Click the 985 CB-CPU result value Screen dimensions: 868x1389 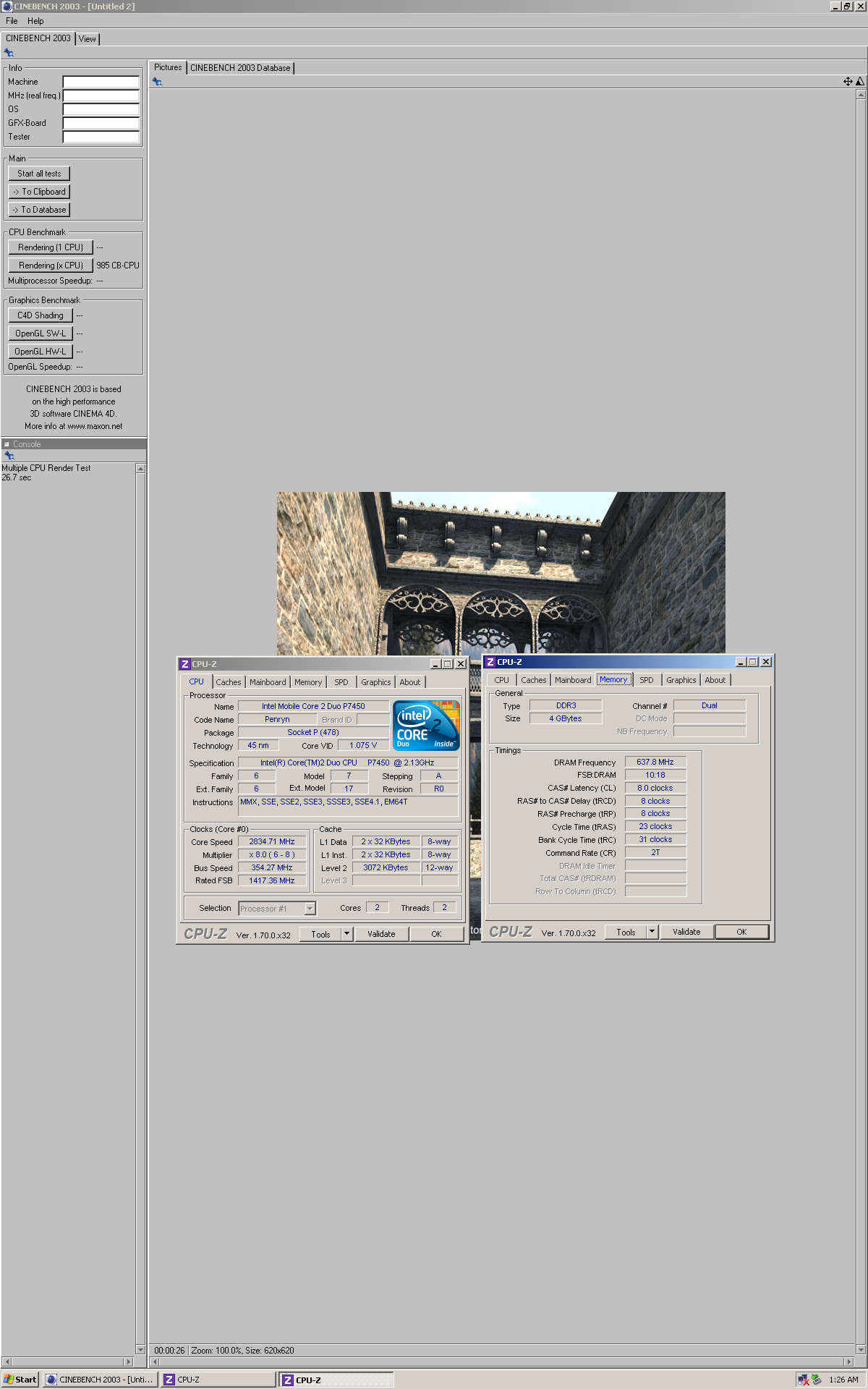tap(118, 266)
